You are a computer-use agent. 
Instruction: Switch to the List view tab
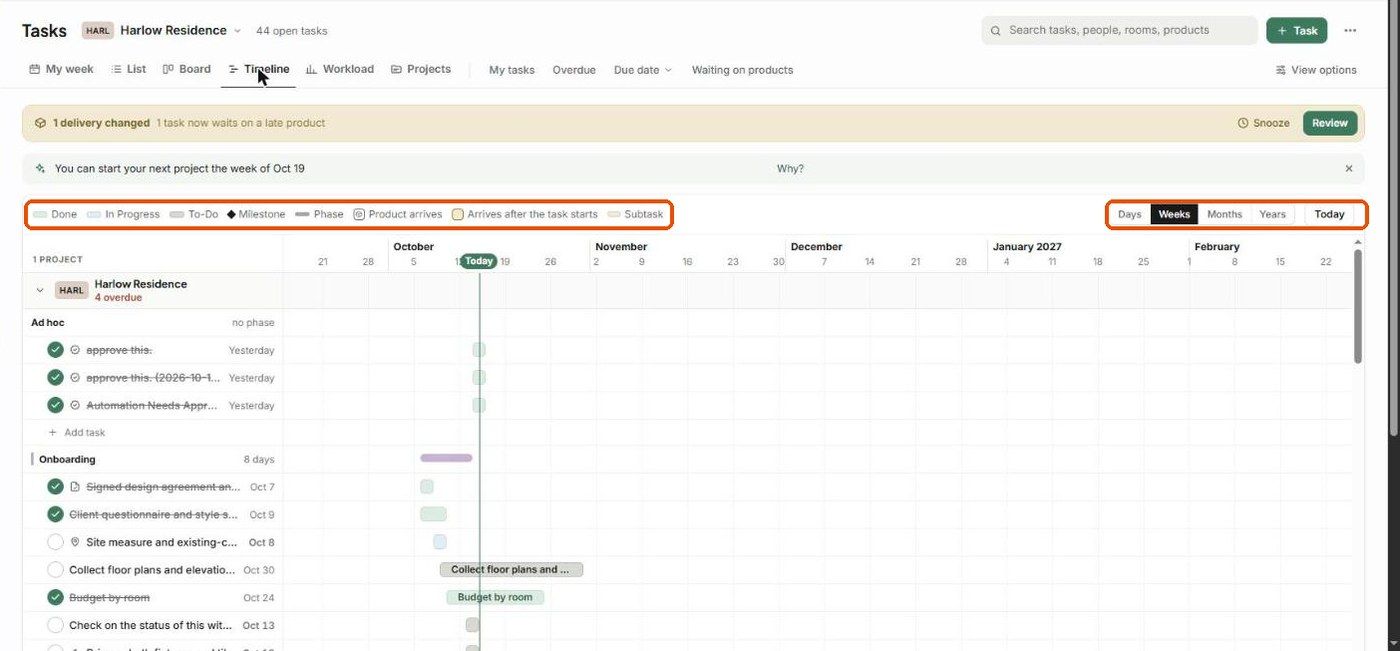(128, 69)
